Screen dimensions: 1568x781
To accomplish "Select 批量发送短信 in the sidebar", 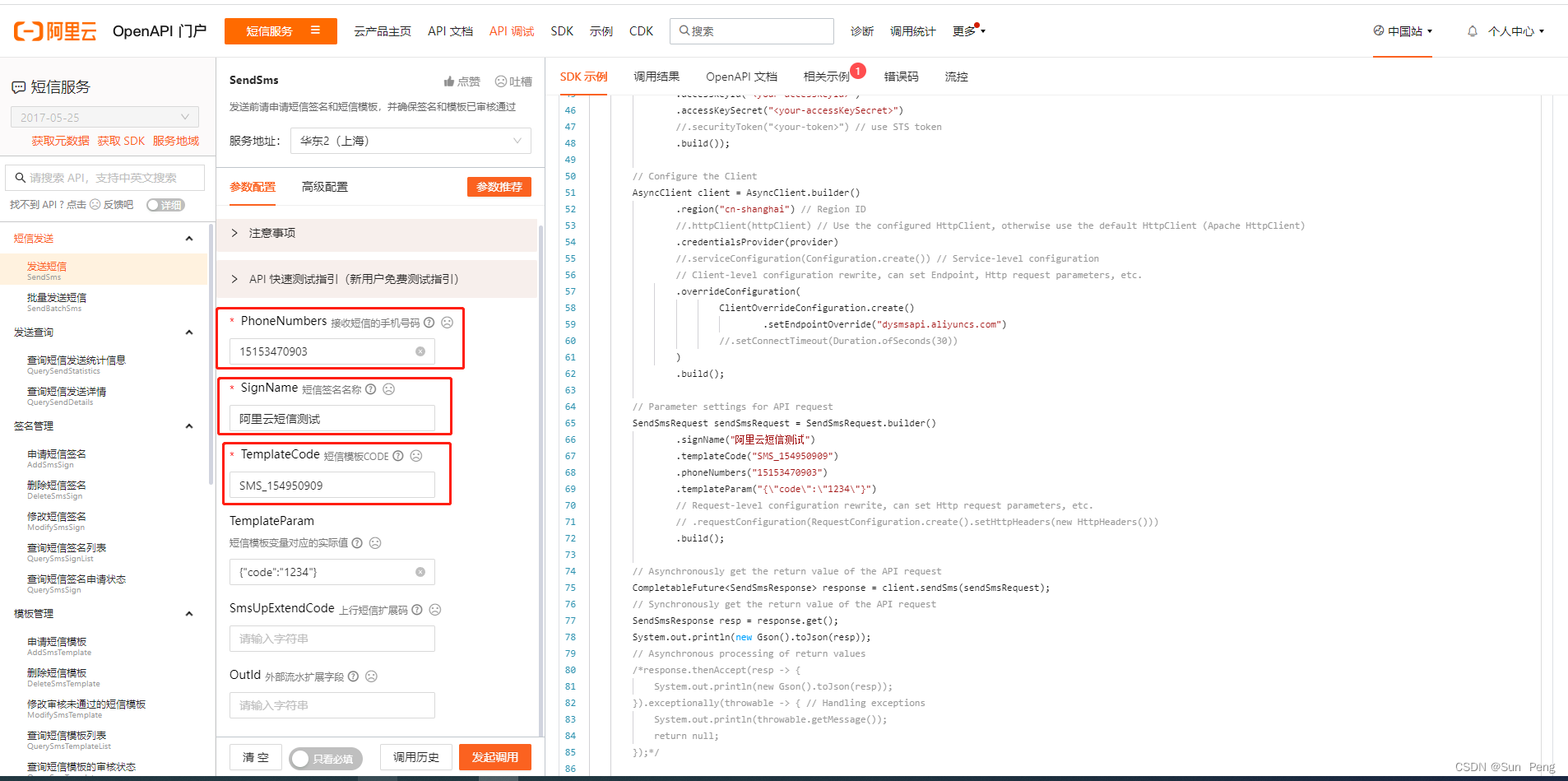I will click(57, 301).
